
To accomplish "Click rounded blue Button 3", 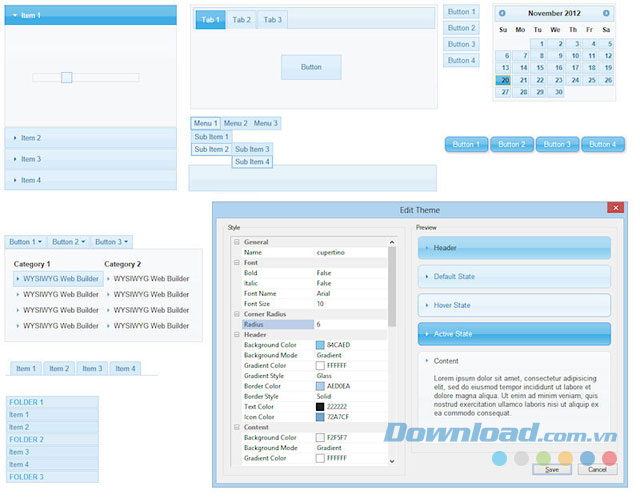I will point(557,145).
